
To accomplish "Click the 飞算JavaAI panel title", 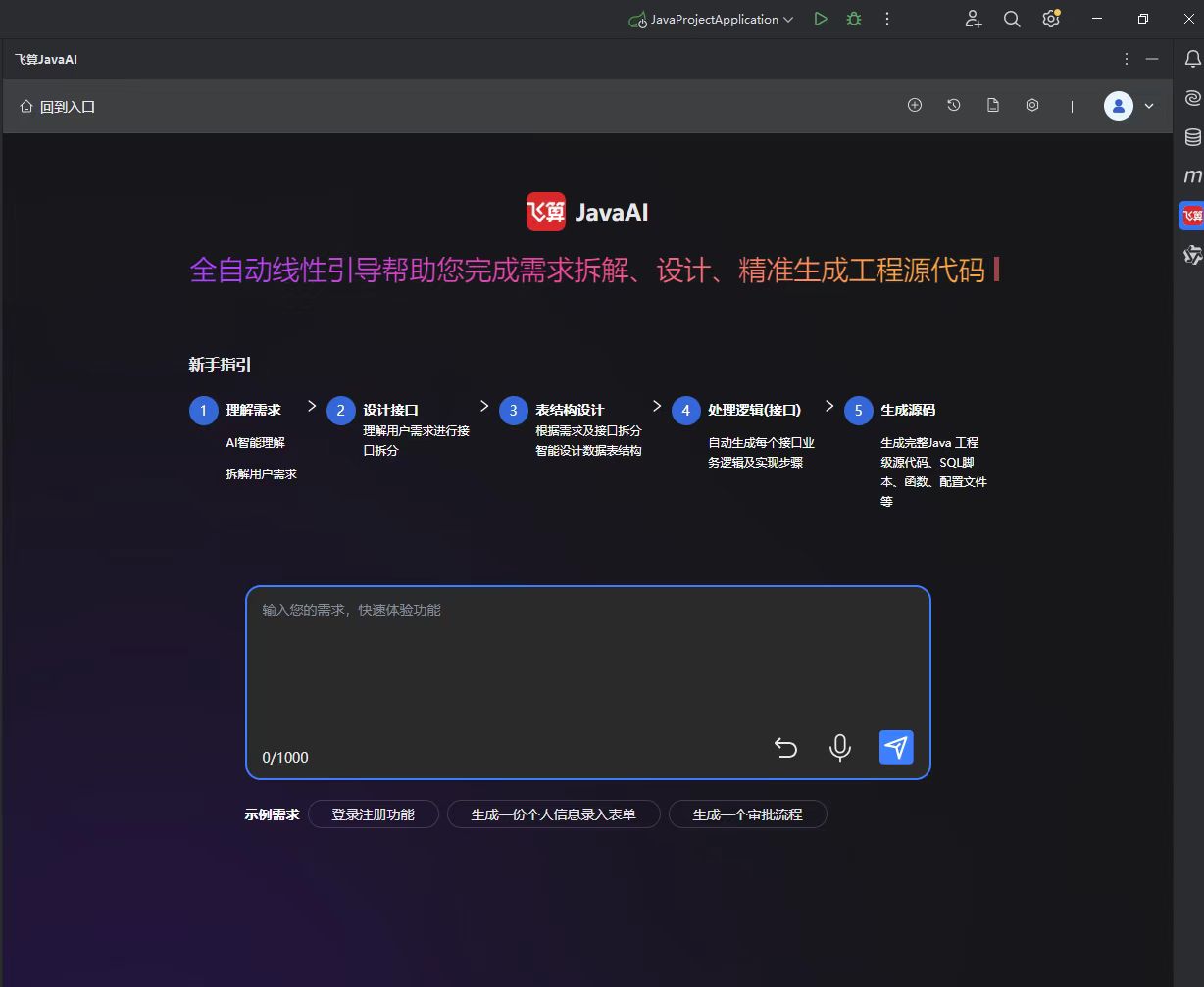I will [x=46, y=59].
